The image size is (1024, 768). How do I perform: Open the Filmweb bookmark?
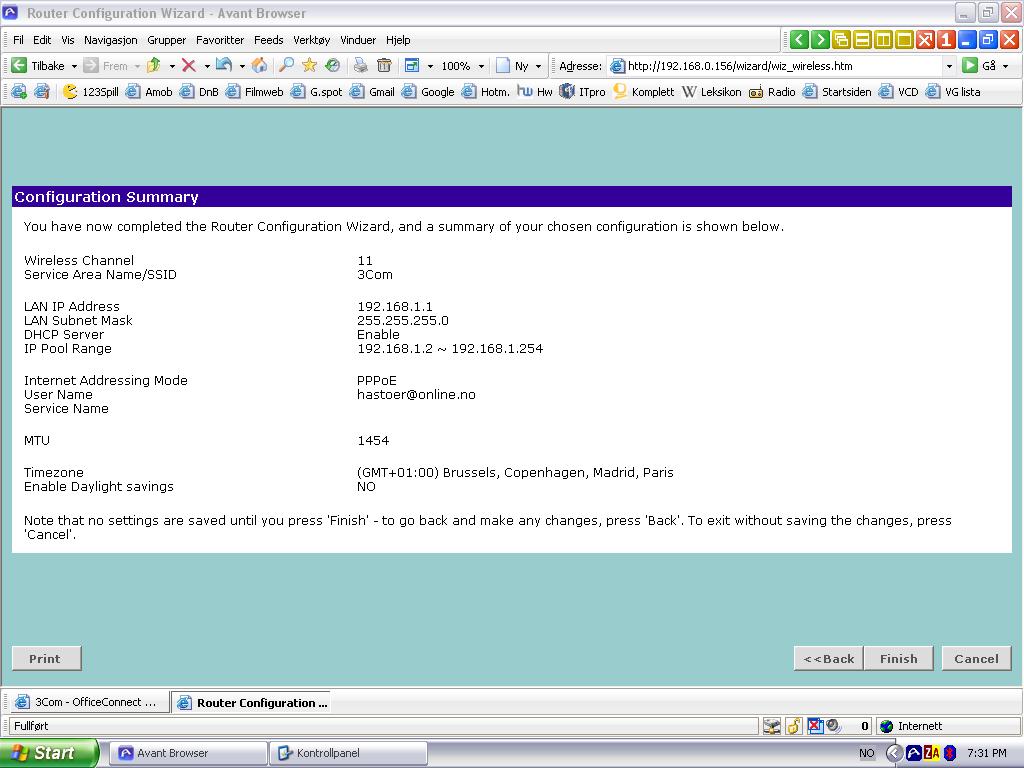coord(255,91)
